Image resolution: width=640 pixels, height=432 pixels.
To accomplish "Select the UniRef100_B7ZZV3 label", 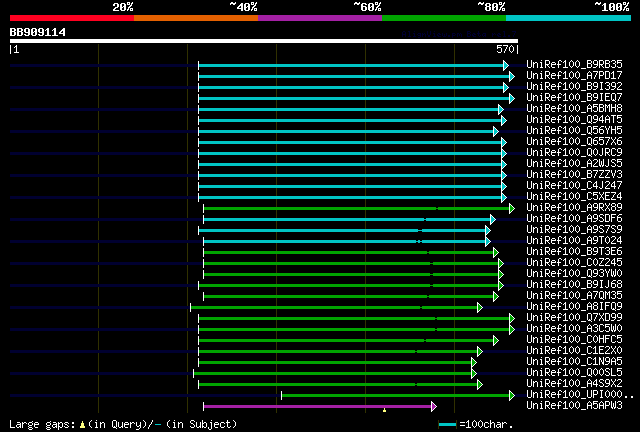I will (x=574, y=175).
